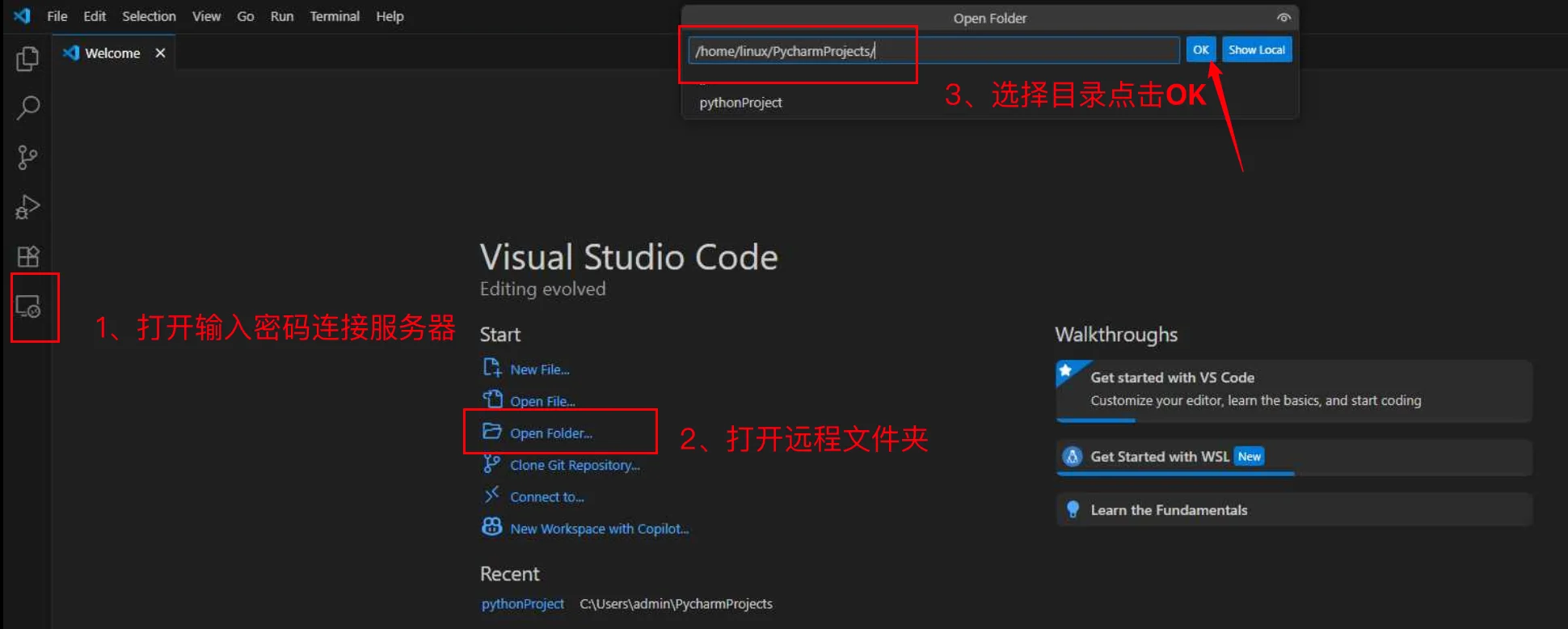Open the Run and Debug view
This screenshot has width=1568, height=629.
coord(27,207)
